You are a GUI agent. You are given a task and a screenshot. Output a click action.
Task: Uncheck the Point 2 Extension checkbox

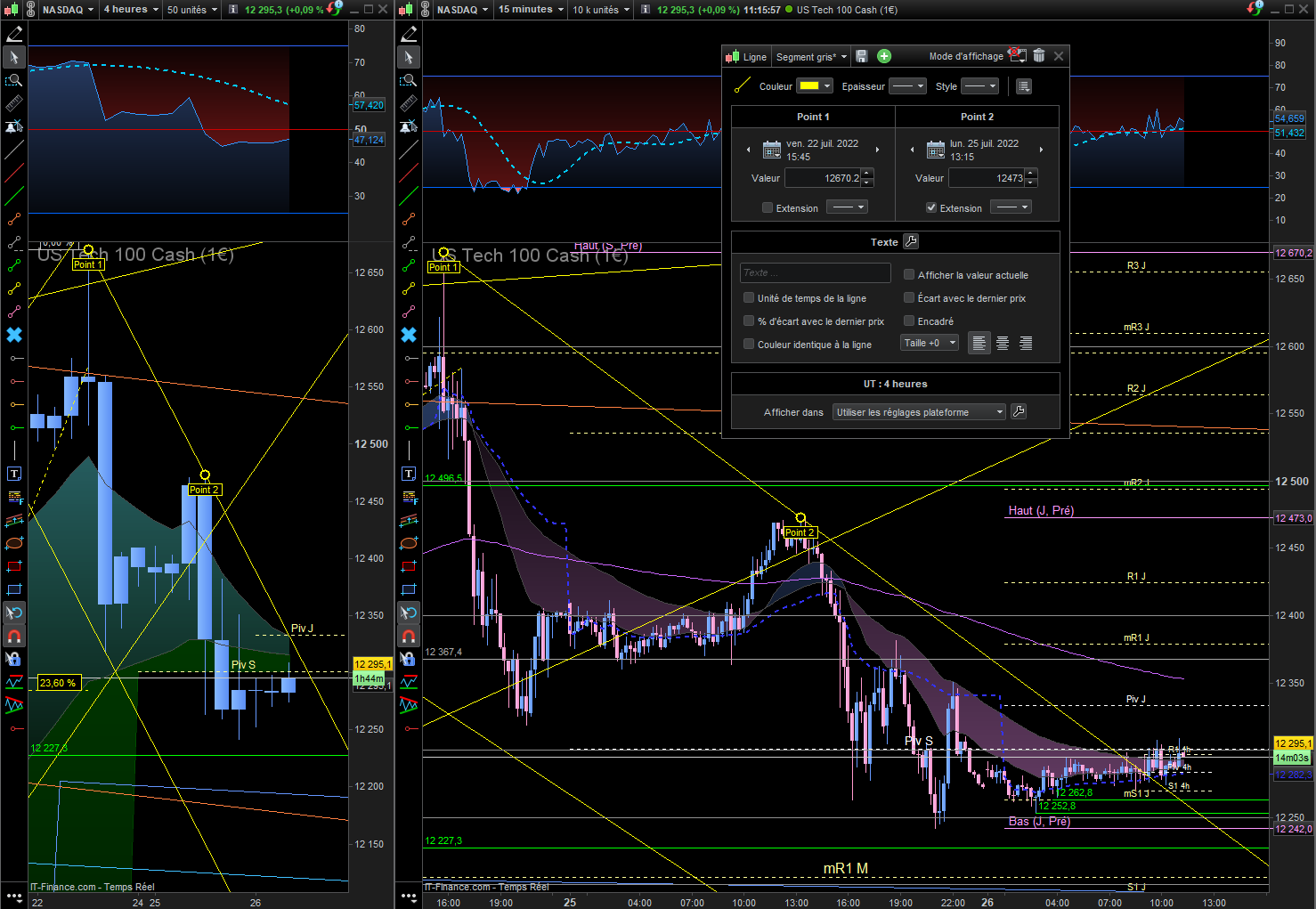[x=931, y=207]
